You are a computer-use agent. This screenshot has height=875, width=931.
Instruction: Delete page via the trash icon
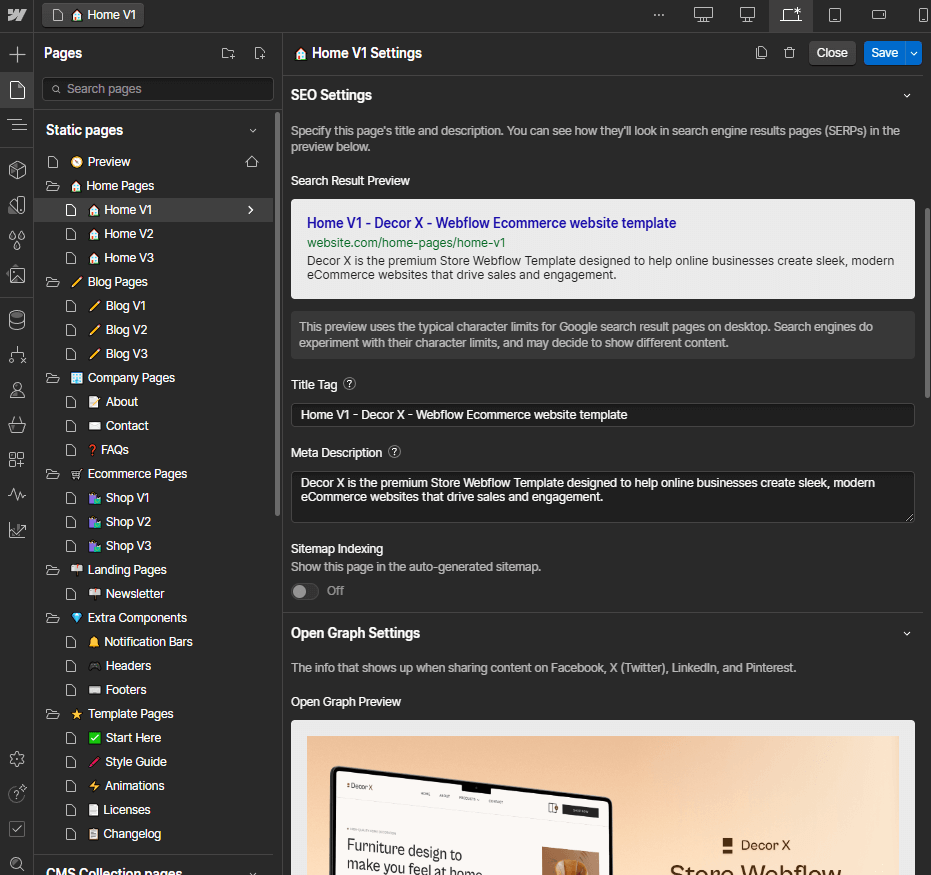pos(789,52)
